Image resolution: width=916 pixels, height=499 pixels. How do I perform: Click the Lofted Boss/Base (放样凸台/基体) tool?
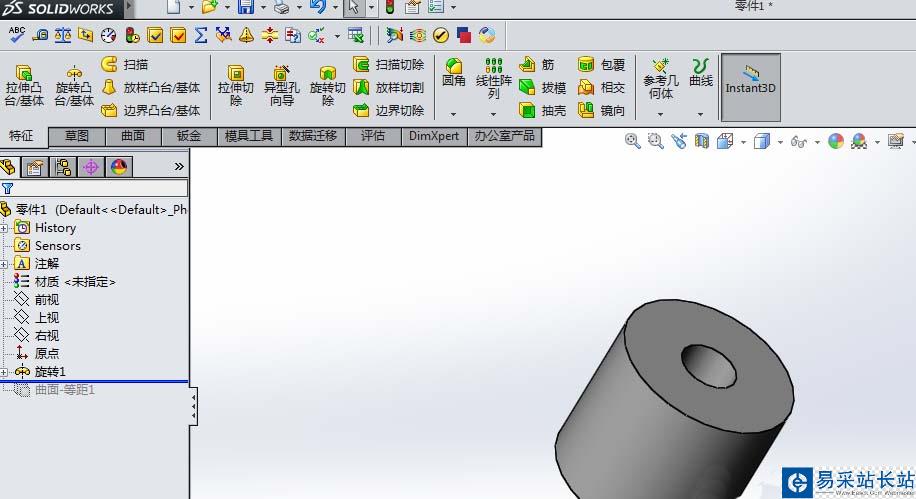[151, 88]
